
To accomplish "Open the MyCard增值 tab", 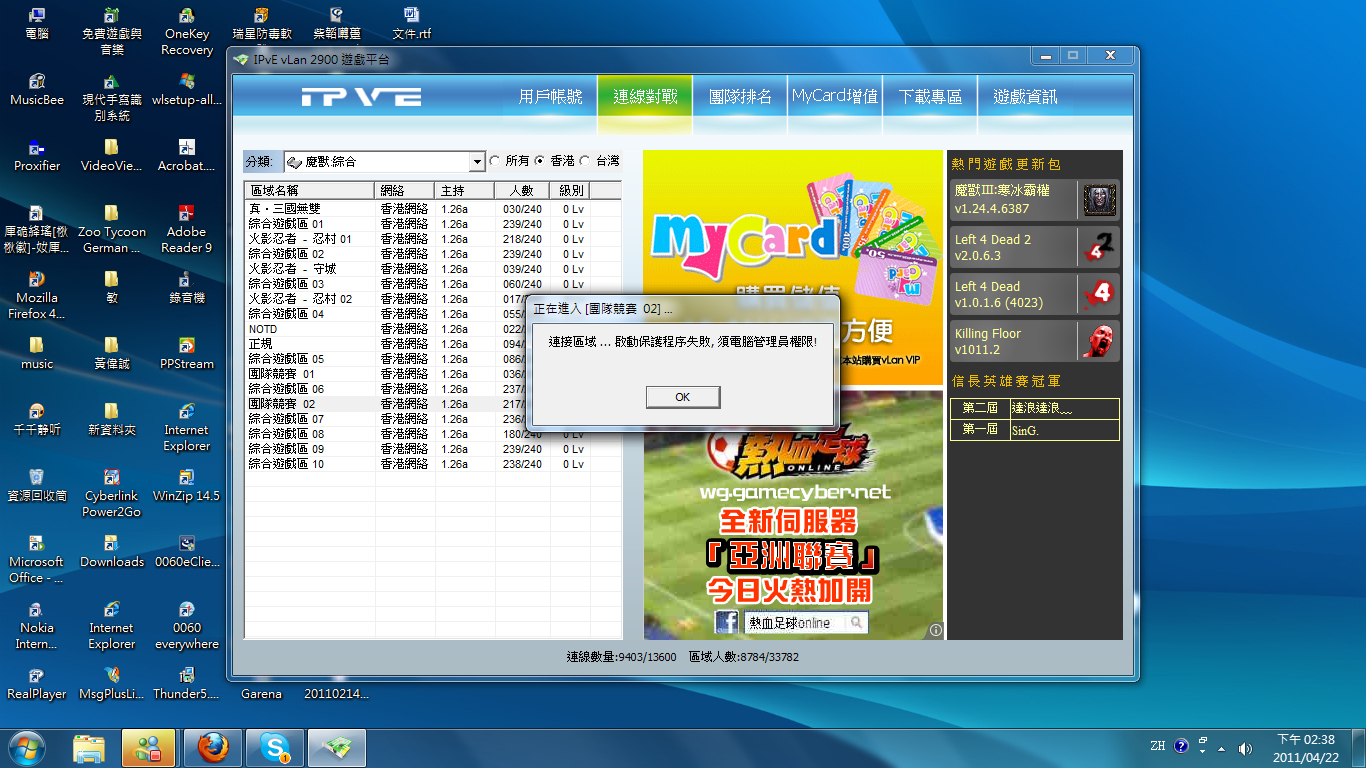I will 835,97.
